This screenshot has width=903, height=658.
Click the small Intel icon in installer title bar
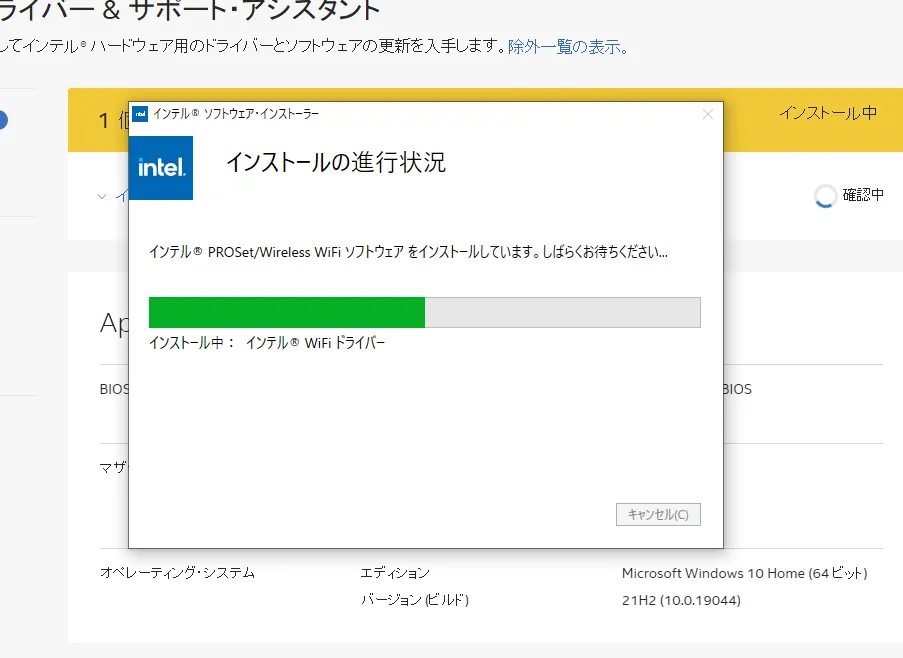tap(140, 114)
